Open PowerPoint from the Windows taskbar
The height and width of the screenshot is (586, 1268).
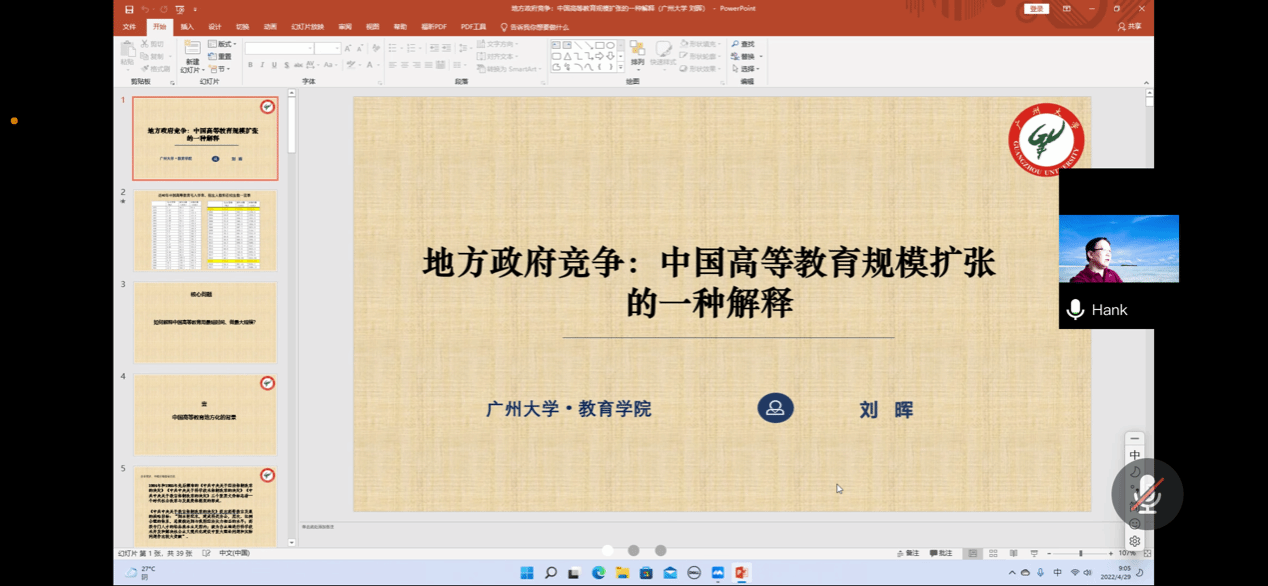[741, 573]
